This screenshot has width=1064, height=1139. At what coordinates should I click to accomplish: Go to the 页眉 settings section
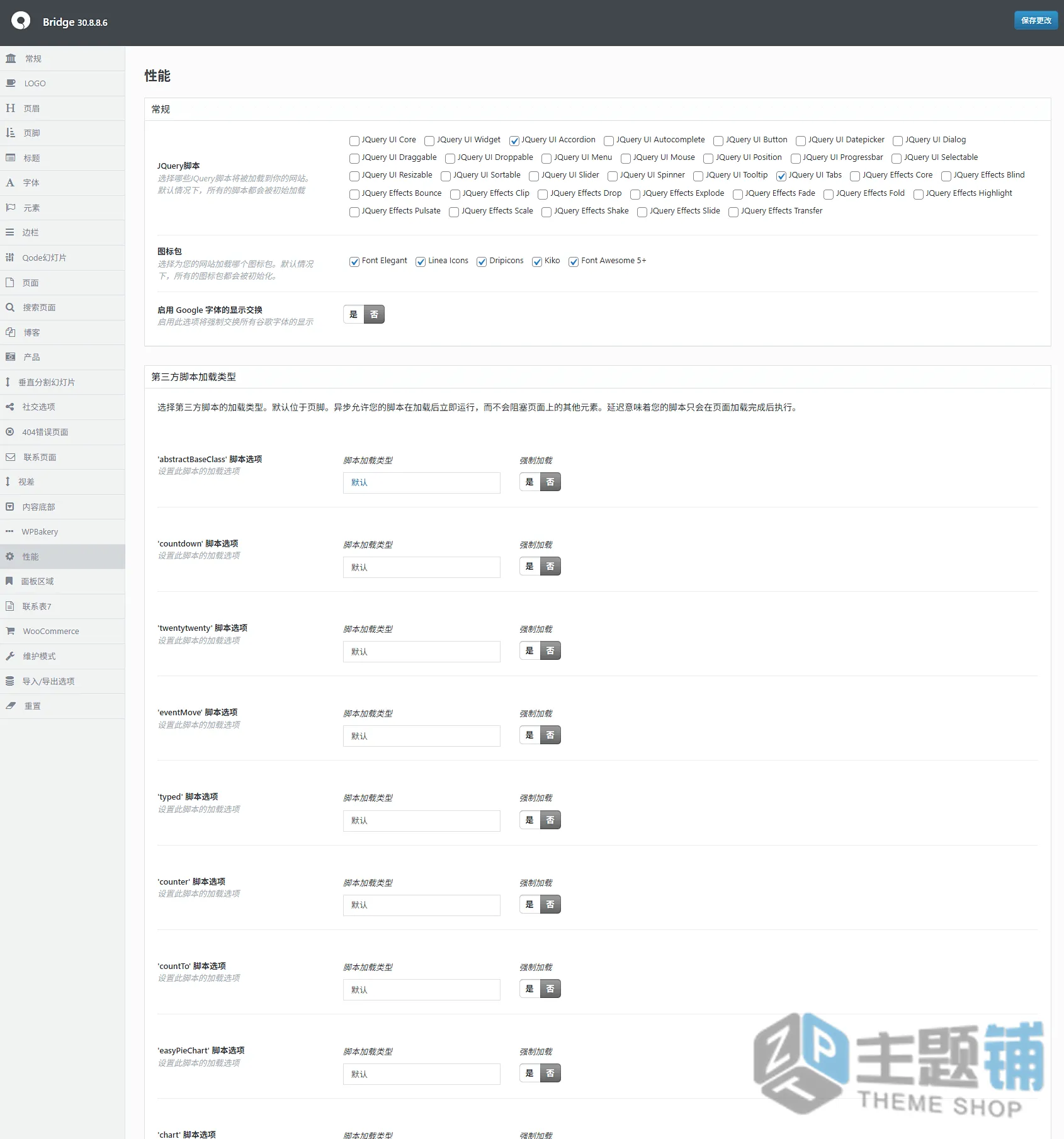coord(62,108)
